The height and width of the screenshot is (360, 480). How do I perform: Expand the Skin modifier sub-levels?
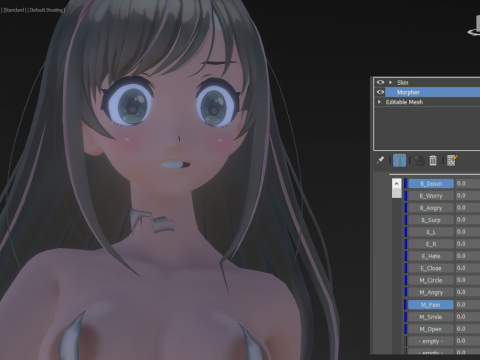coord(390,82)
